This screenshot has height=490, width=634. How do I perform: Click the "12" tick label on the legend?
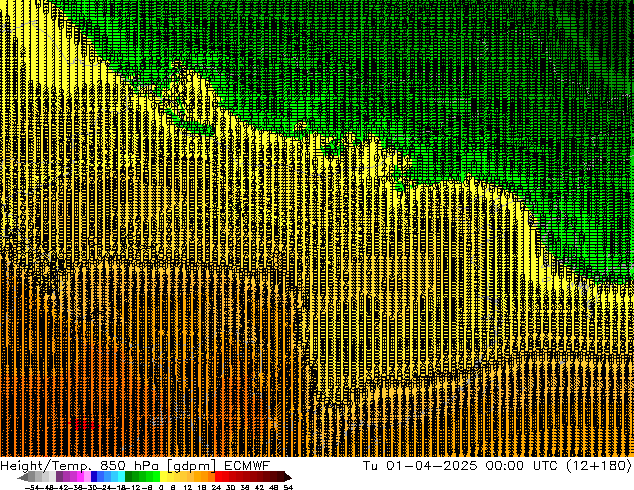[188, 487]
